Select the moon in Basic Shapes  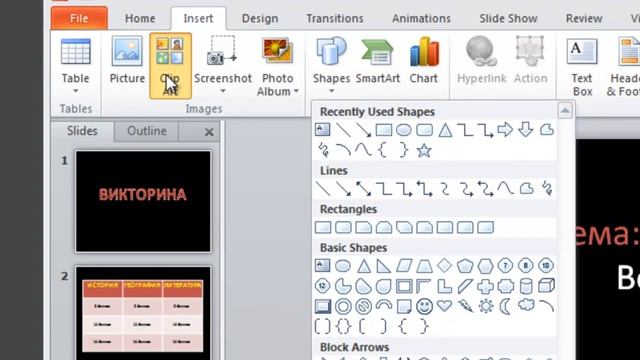point(506,306)
